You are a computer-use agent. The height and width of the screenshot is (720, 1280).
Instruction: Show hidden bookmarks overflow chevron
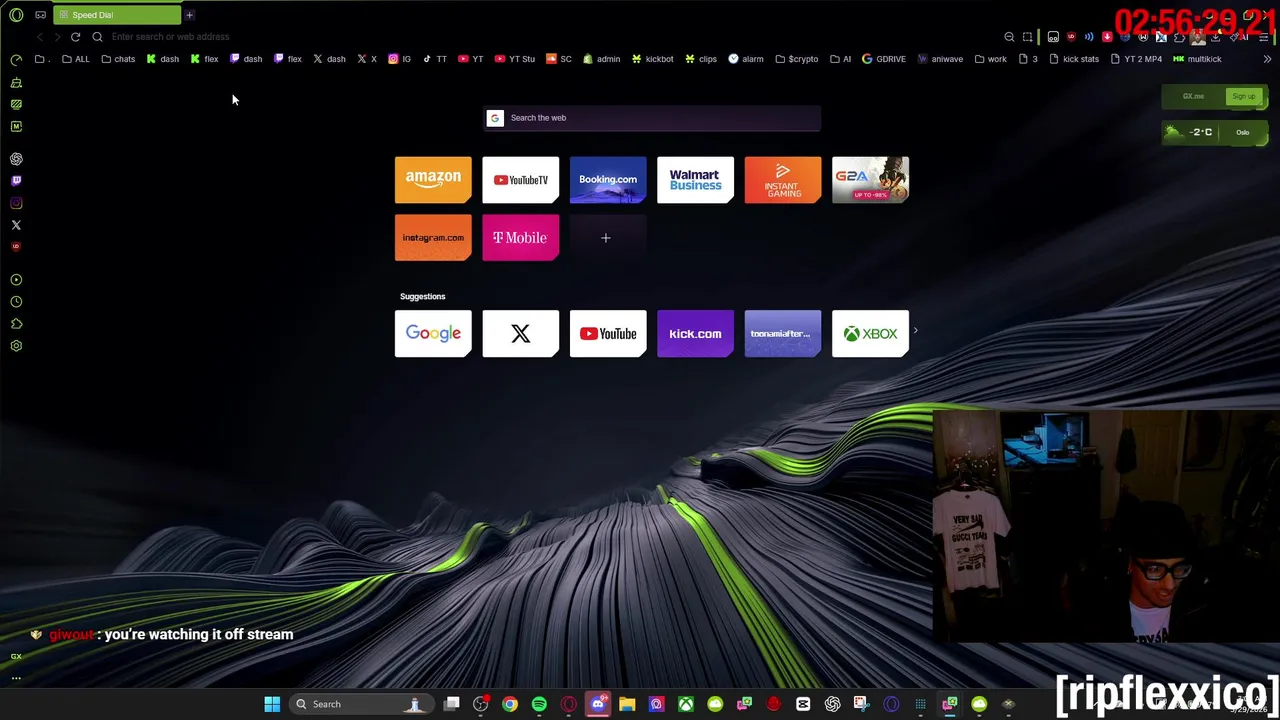[x=1267, y=59]
